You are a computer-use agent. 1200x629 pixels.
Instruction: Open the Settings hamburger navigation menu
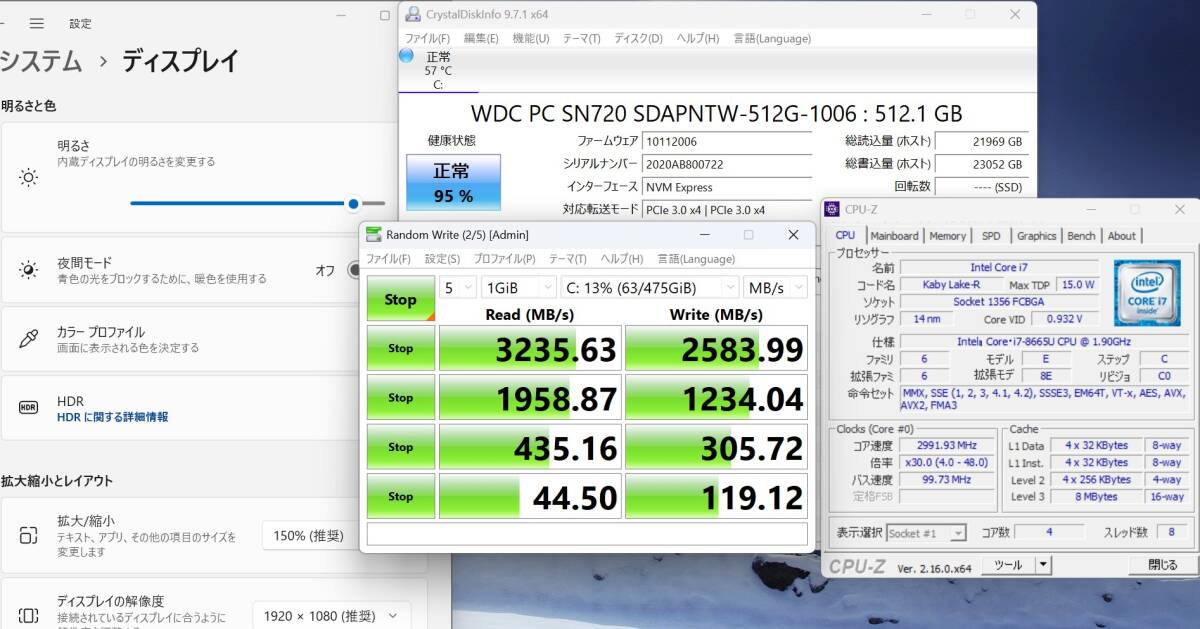point(36,23)
